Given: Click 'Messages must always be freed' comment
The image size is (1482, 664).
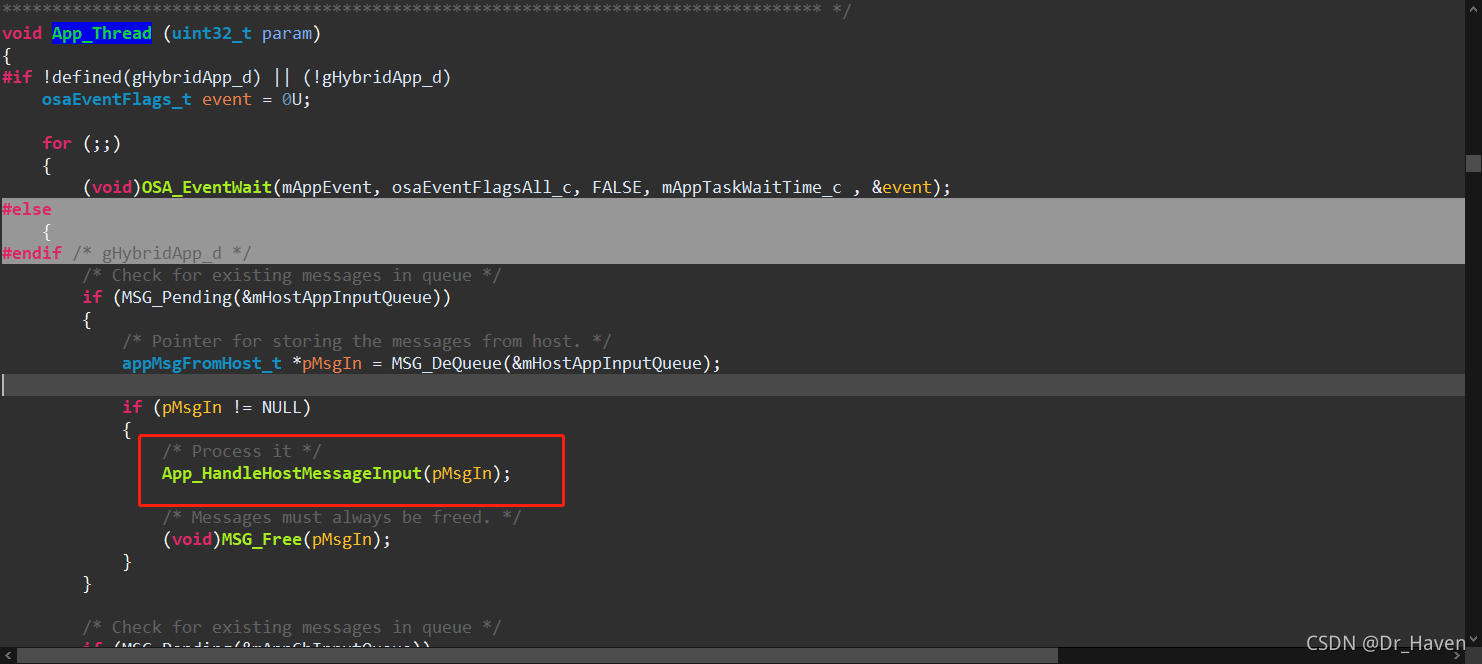Looking at the screenshot, I should [x=342, y=517].
